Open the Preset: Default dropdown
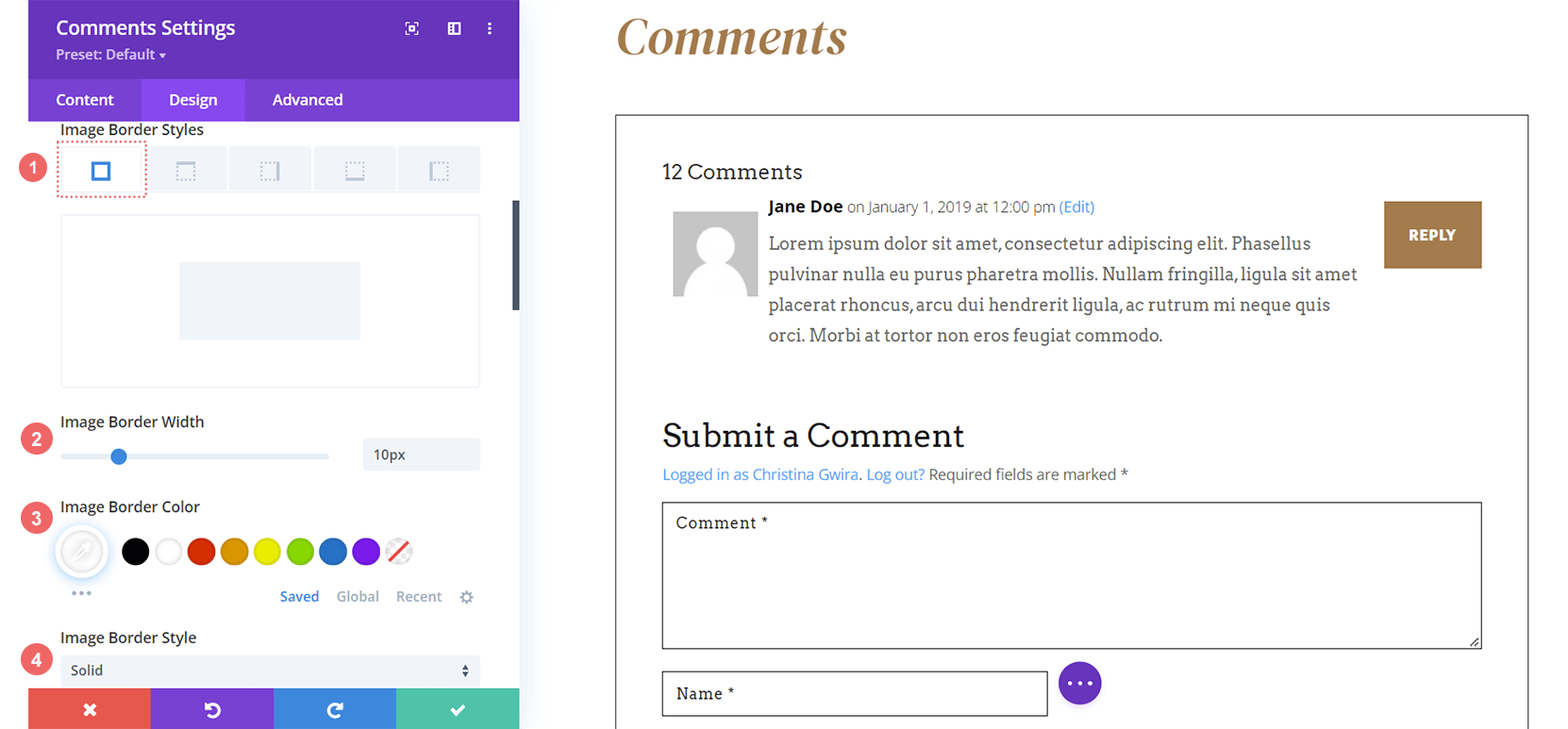The image size is (1568, 729). 110,54
